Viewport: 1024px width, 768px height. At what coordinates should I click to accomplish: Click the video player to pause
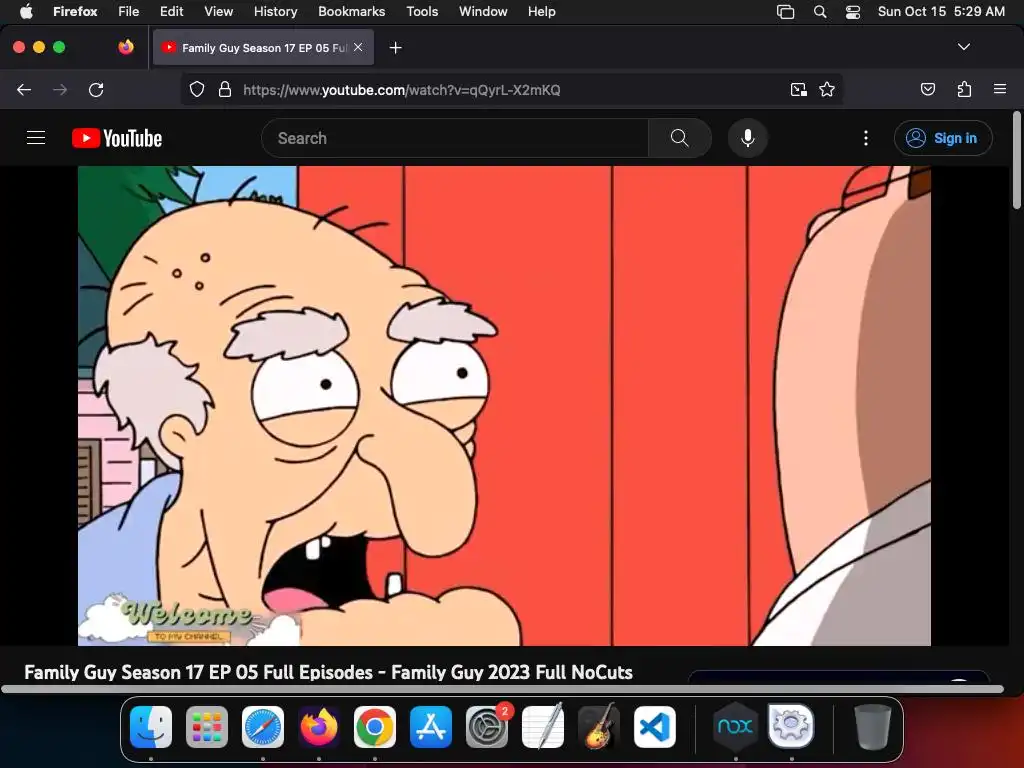tap(504, 406)
